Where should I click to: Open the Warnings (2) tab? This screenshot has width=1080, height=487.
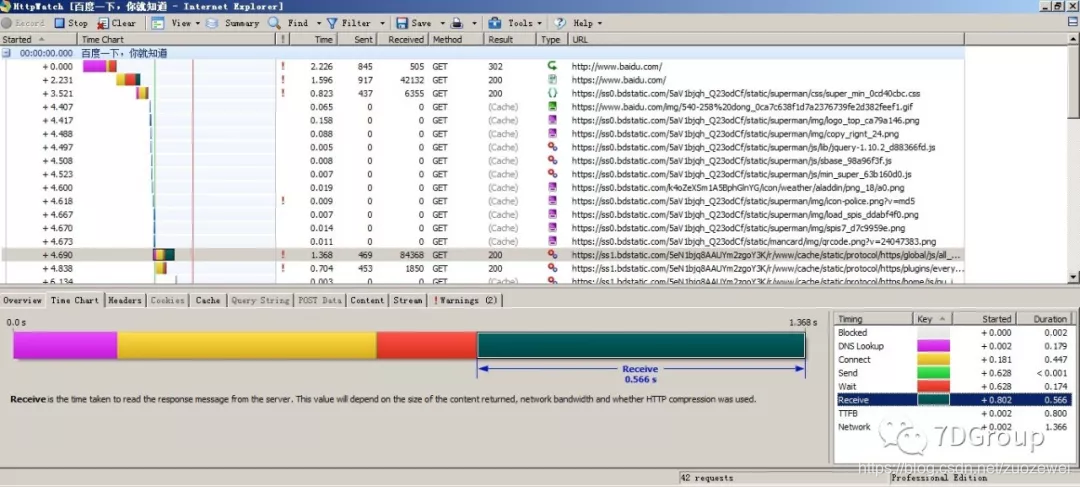click(465, 300)
